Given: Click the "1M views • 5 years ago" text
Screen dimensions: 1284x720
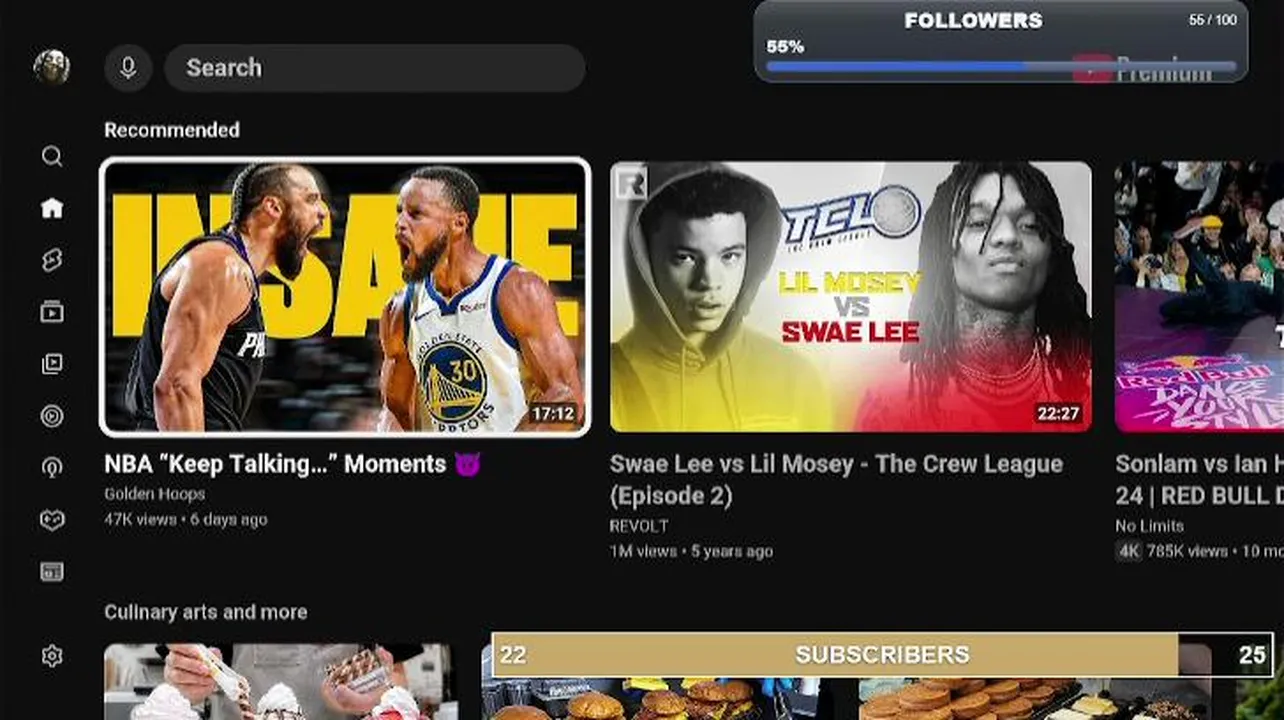Looking at the screenshot, I should [x=691, y=551].
